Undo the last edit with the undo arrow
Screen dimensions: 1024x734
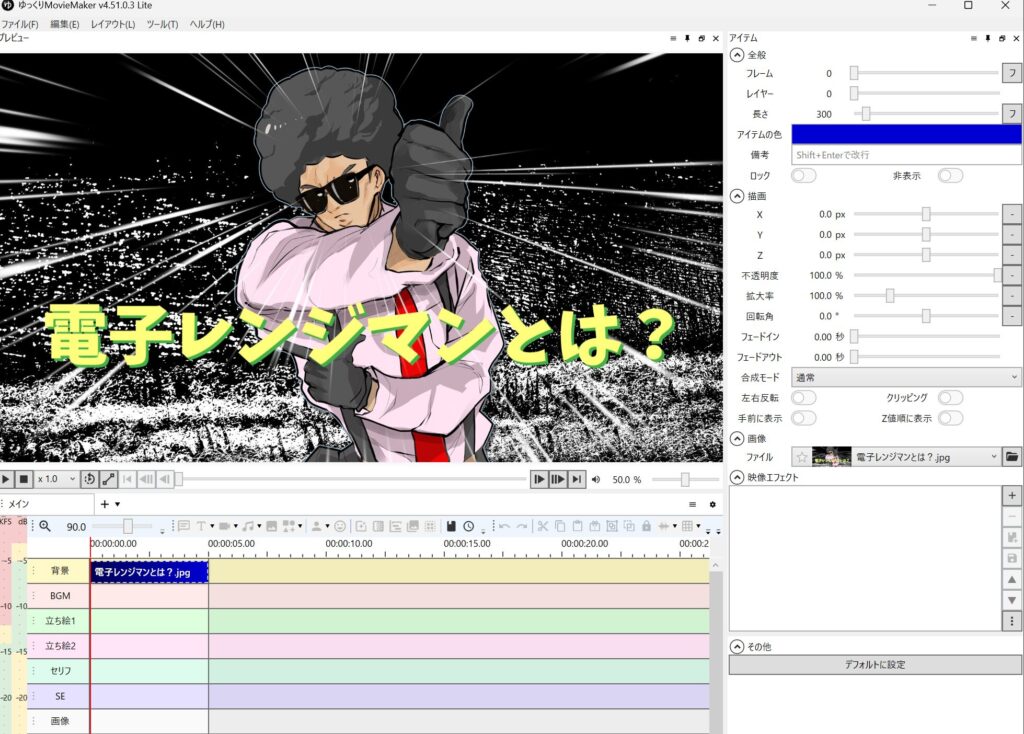pos(504,525)
